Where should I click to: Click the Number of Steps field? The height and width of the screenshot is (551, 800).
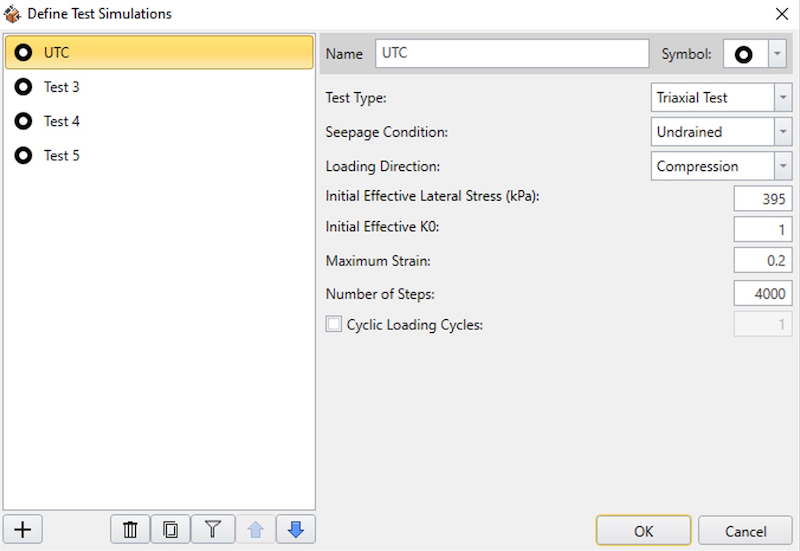click(x=763, y=293)
